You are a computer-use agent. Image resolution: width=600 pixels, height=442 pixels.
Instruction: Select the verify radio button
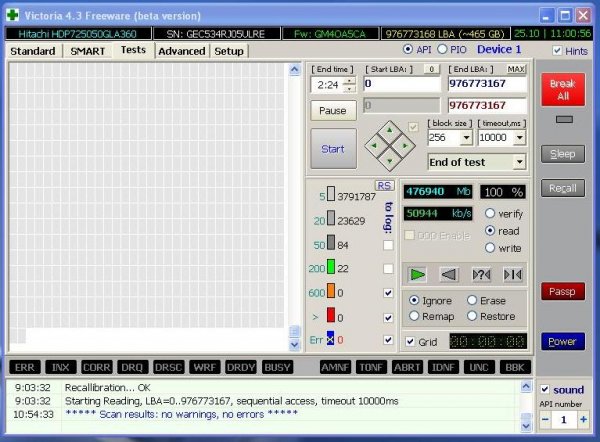tap(490, 214)
